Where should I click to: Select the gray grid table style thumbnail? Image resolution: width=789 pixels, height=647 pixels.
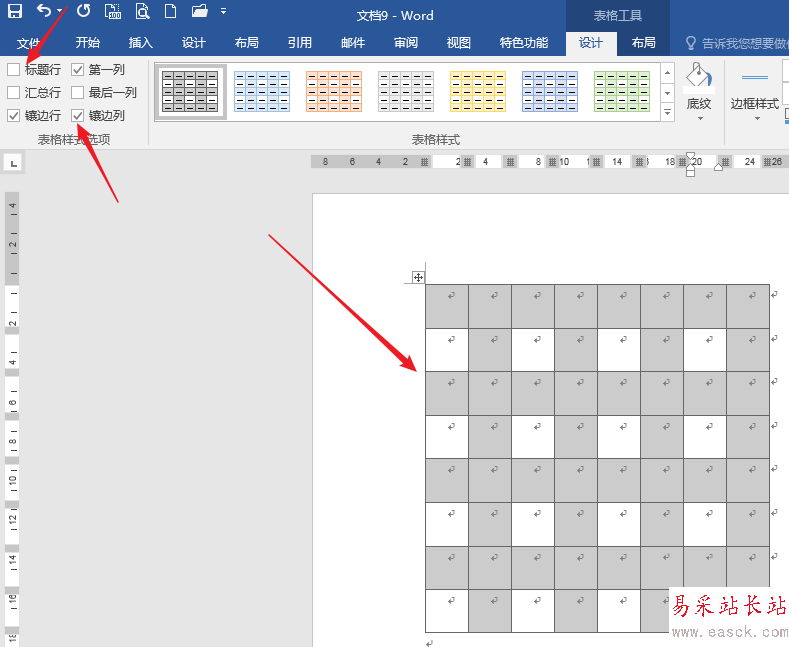(190, 92)
